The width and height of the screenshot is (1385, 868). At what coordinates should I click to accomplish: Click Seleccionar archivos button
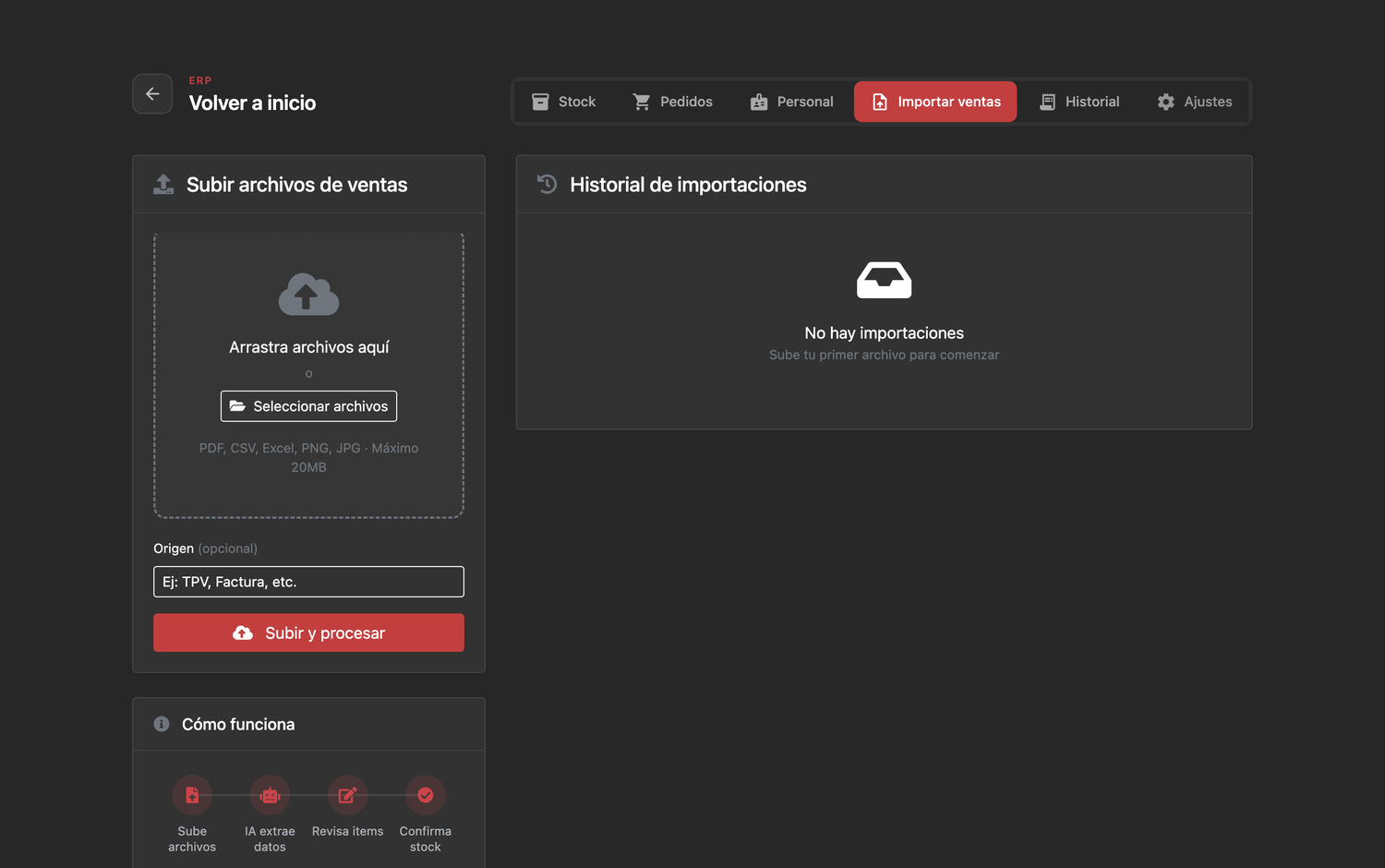(308, 406)
